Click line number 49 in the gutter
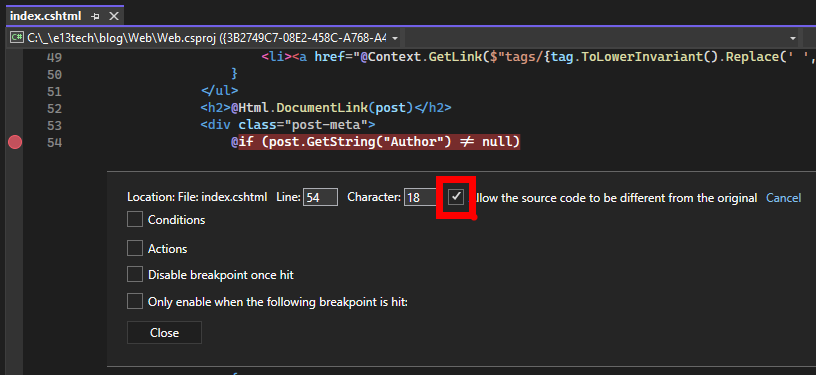Viewport: 816px width, 375px height. coord(54,57)
